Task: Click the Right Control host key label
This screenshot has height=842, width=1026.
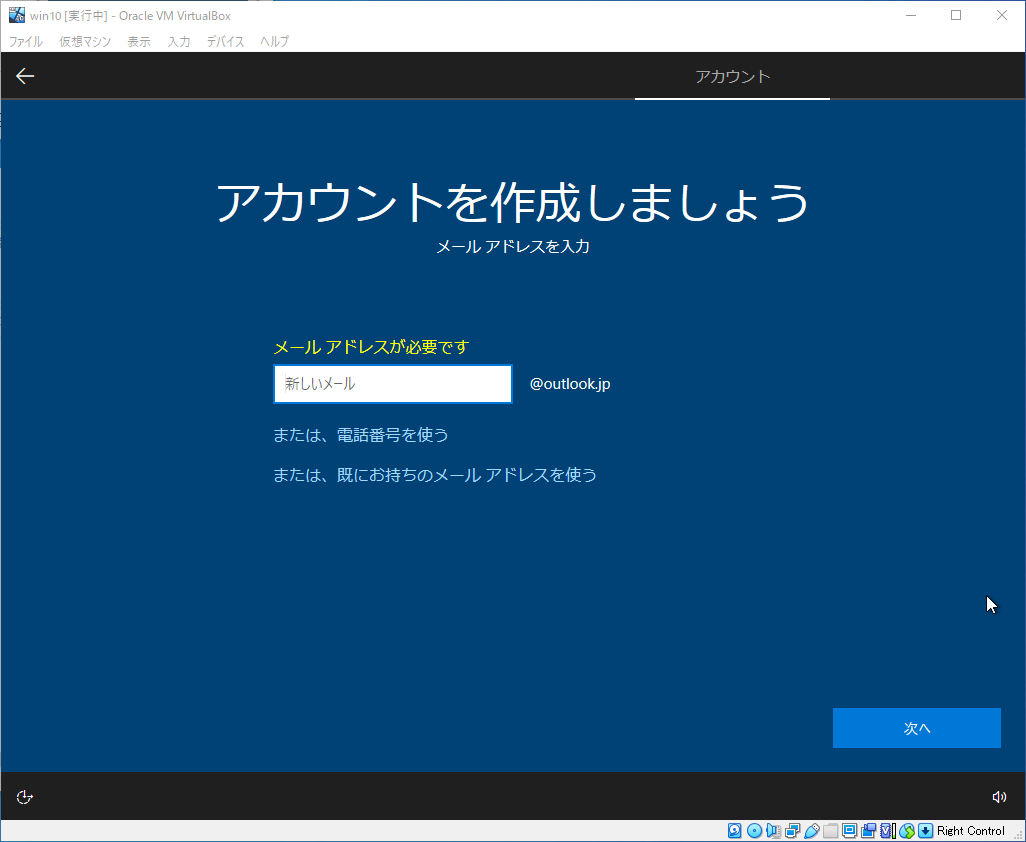Action: [x=970, y=831]
